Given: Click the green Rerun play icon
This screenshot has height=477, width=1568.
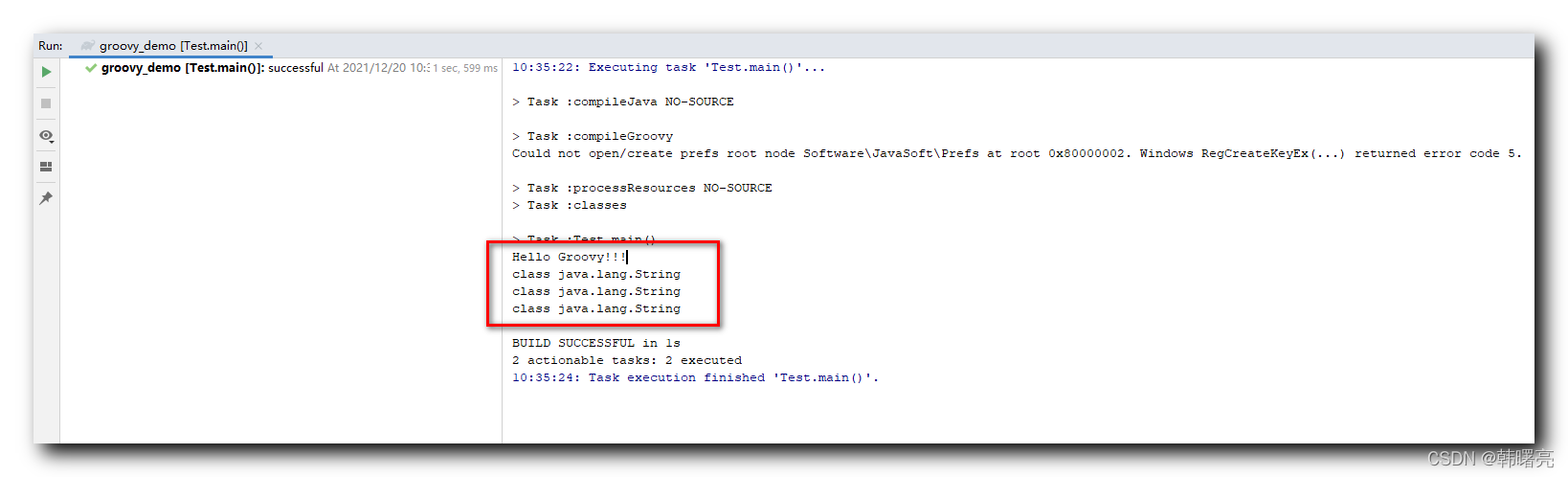Looking at the screenshot, I should click(x=46, y=72).
